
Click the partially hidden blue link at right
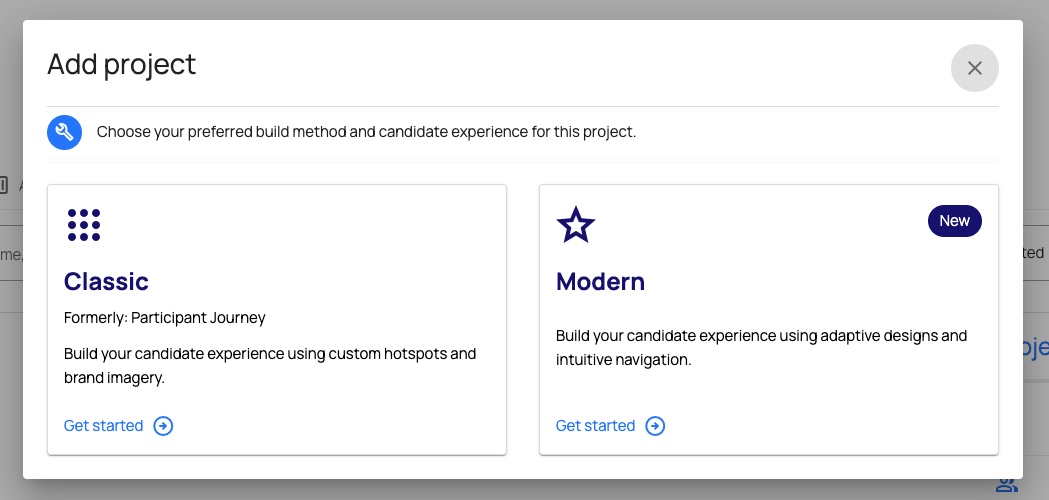[x=1034, y=347]
